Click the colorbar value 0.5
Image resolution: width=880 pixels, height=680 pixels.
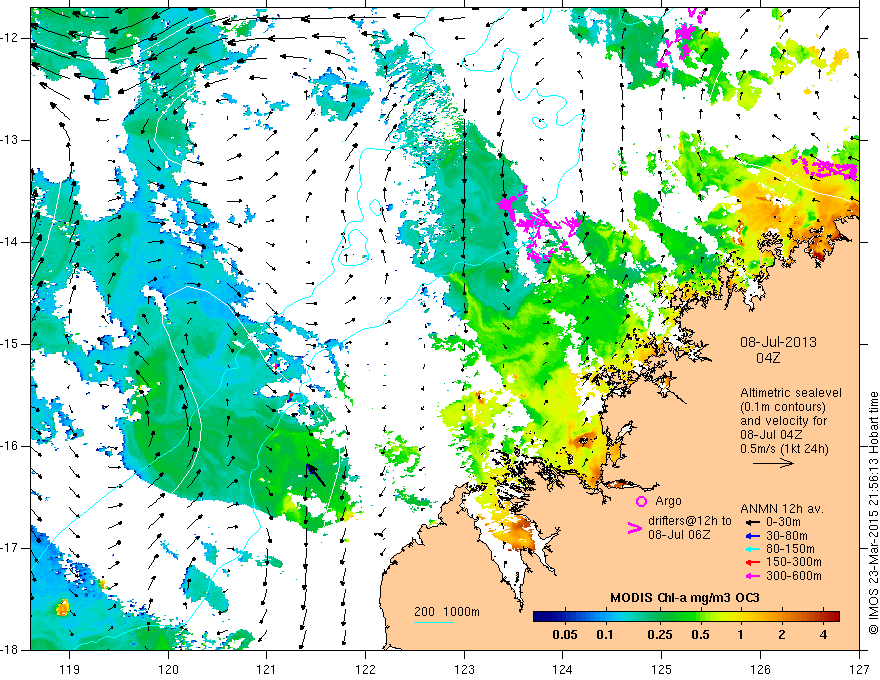pyautogui.click(x=700, y=635)
